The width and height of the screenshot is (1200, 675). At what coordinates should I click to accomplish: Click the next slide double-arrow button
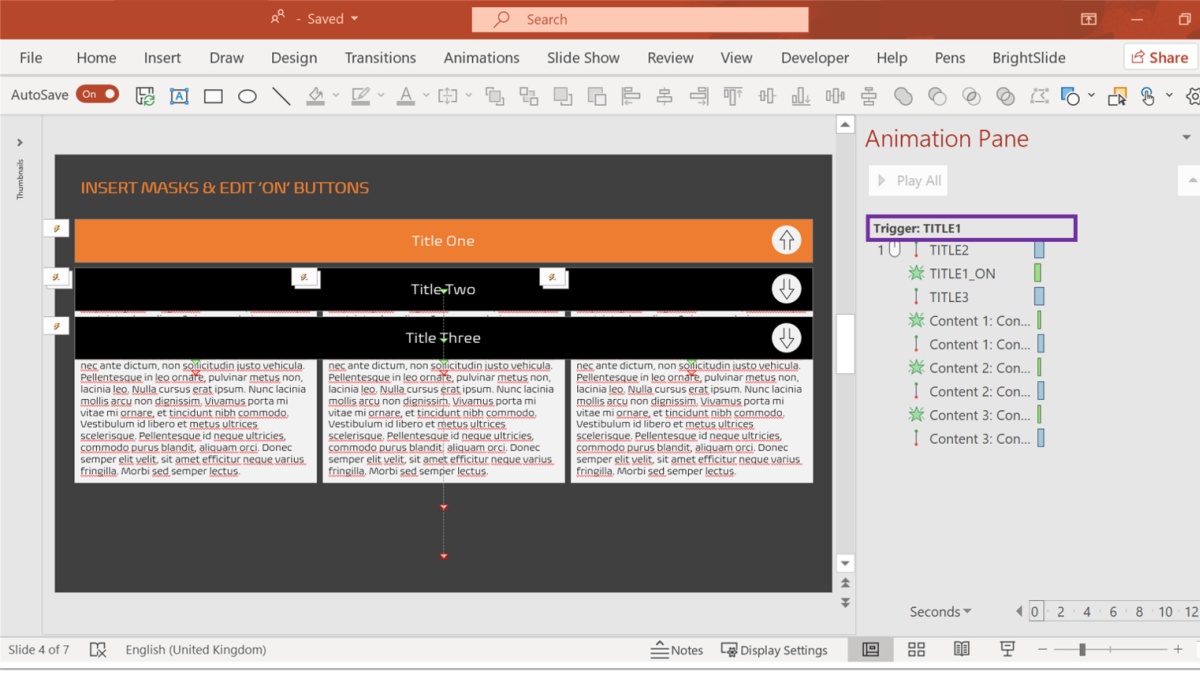(845, 603)
